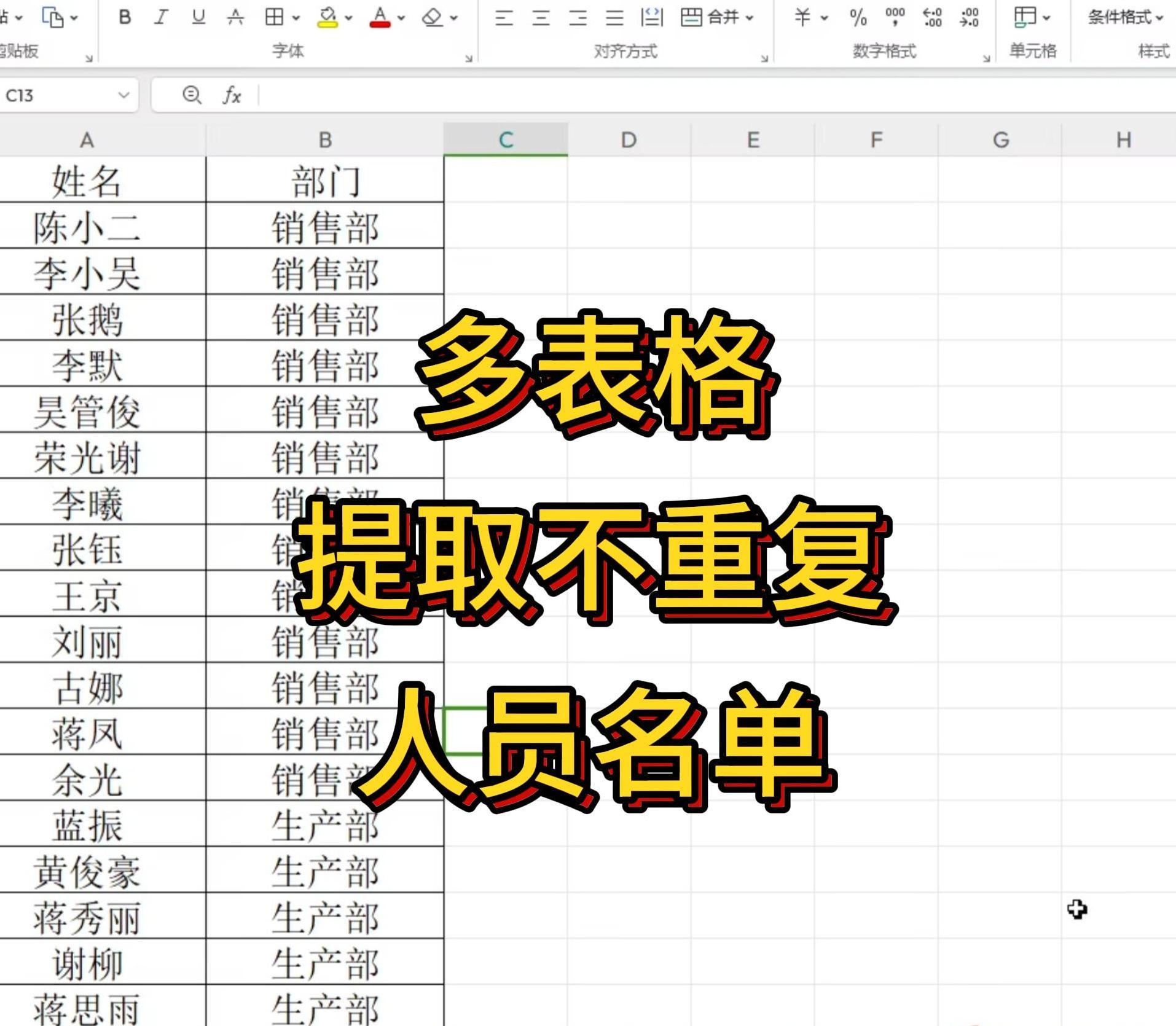Expand the Name Box dropdown
1176x1026 pixels.
[123, 95]
